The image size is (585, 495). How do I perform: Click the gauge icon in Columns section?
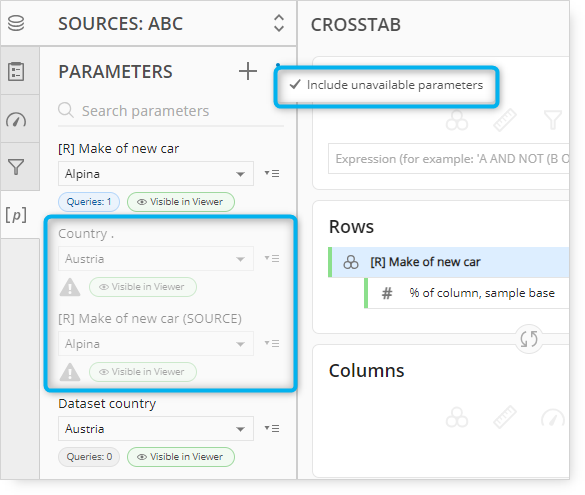point(553,418)
